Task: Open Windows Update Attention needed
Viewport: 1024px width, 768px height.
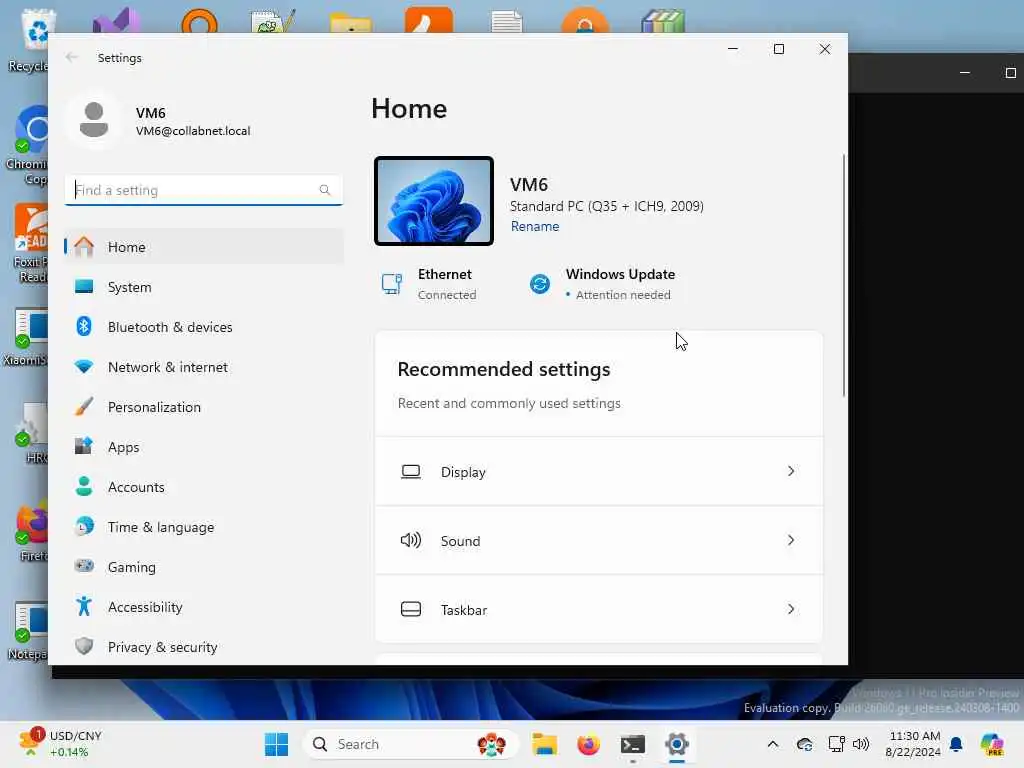Action: click(601, 284)
